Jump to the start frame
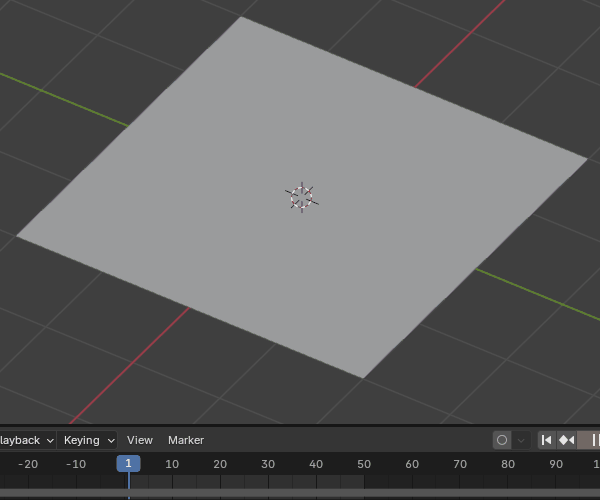Viewport: 600px width, 500px height. [547, 440]
